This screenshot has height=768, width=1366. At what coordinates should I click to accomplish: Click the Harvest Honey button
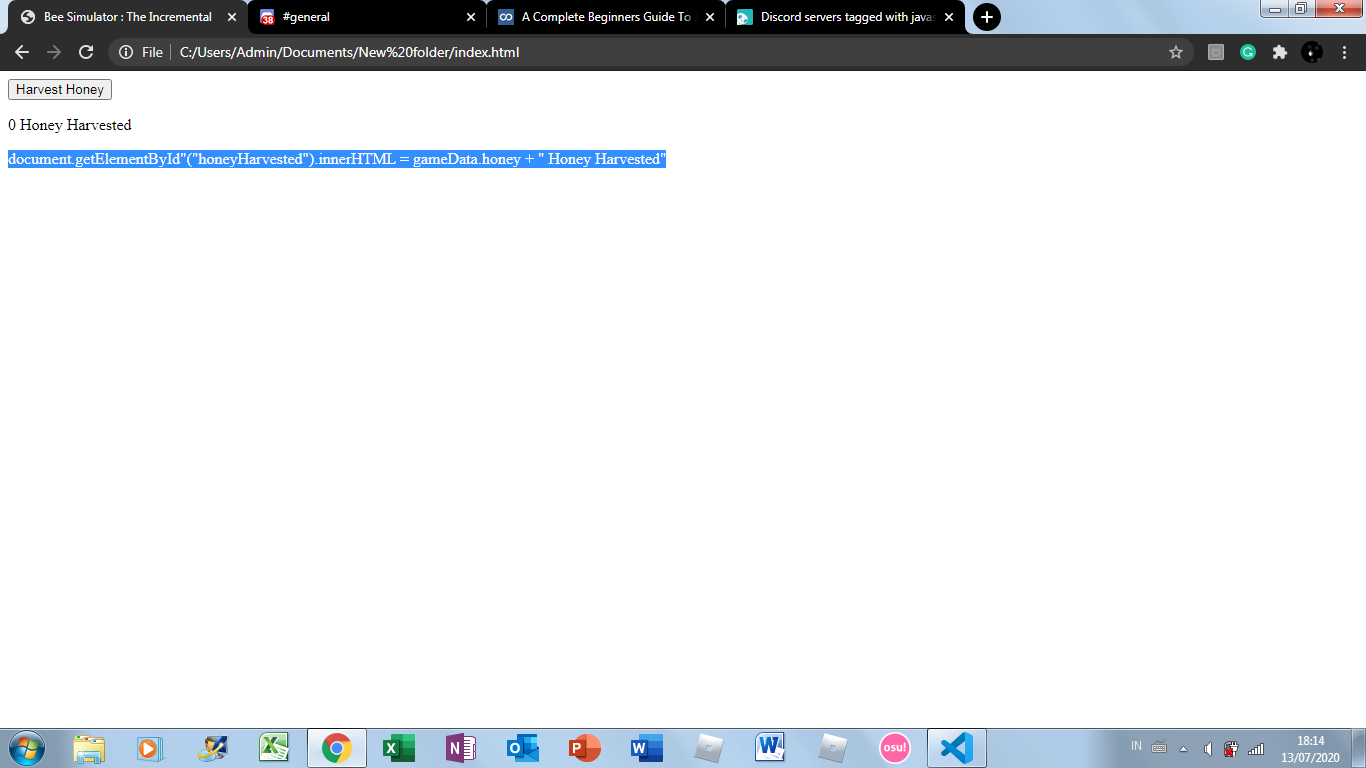tap(60, 90)
